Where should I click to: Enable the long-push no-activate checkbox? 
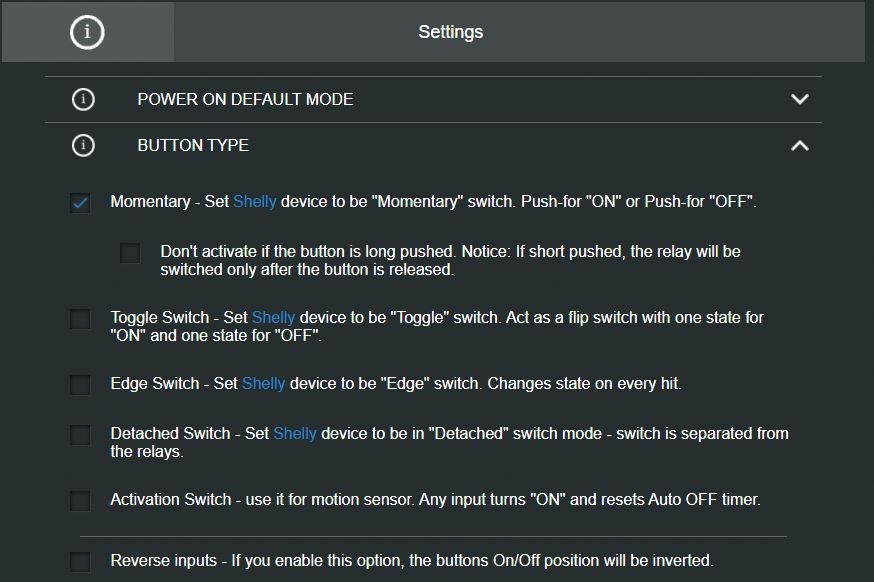[130, 253]
